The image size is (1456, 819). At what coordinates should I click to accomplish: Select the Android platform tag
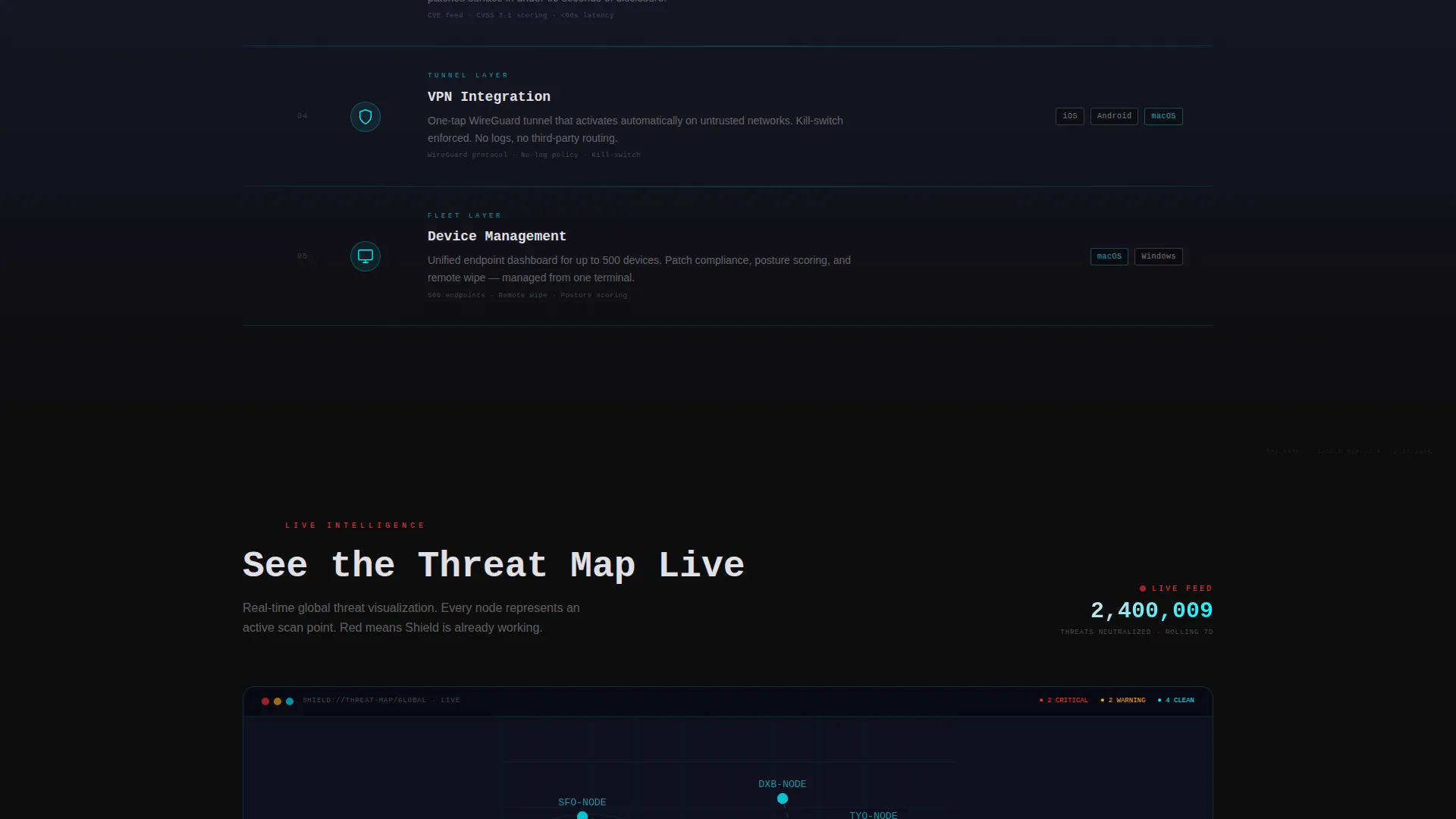(x=1114, y=116)
